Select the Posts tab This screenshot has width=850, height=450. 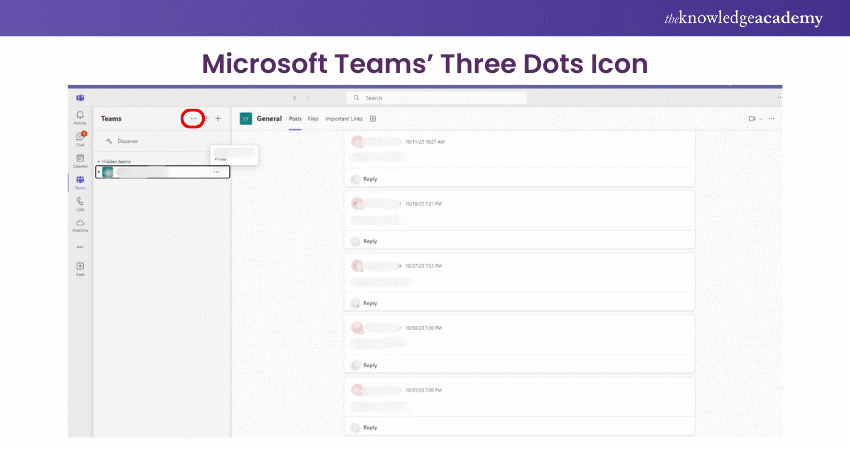295,118
